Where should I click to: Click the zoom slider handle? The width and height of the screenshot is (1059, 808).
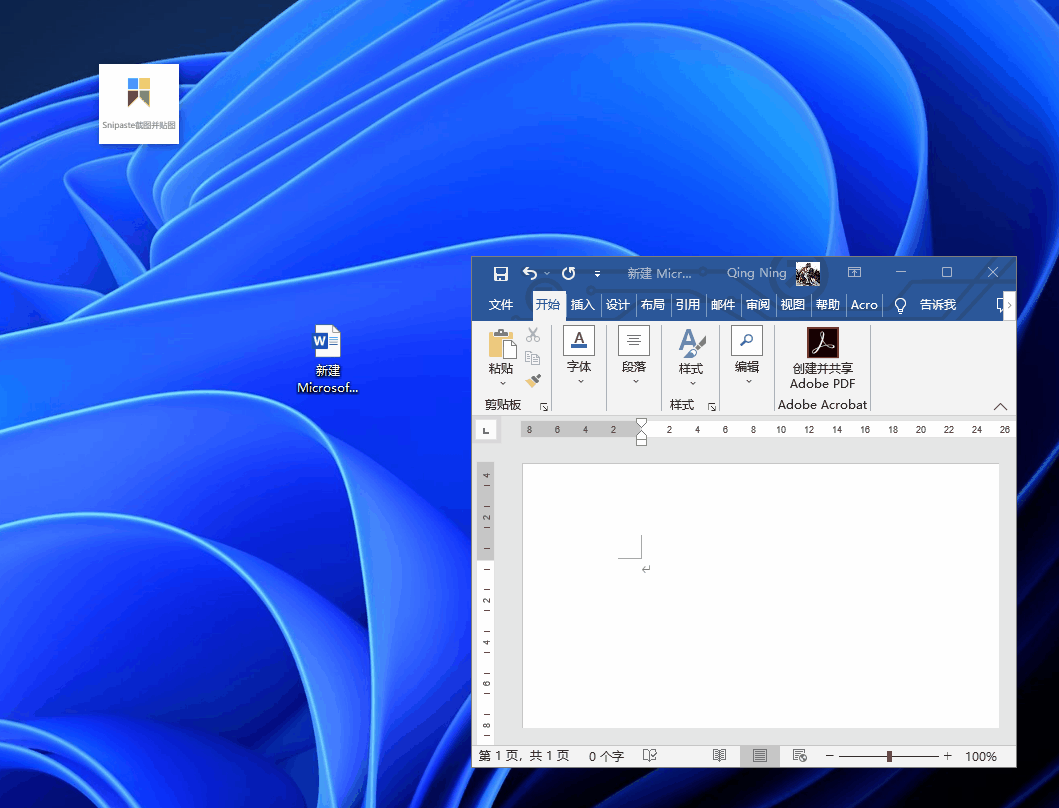pos(889,756)
